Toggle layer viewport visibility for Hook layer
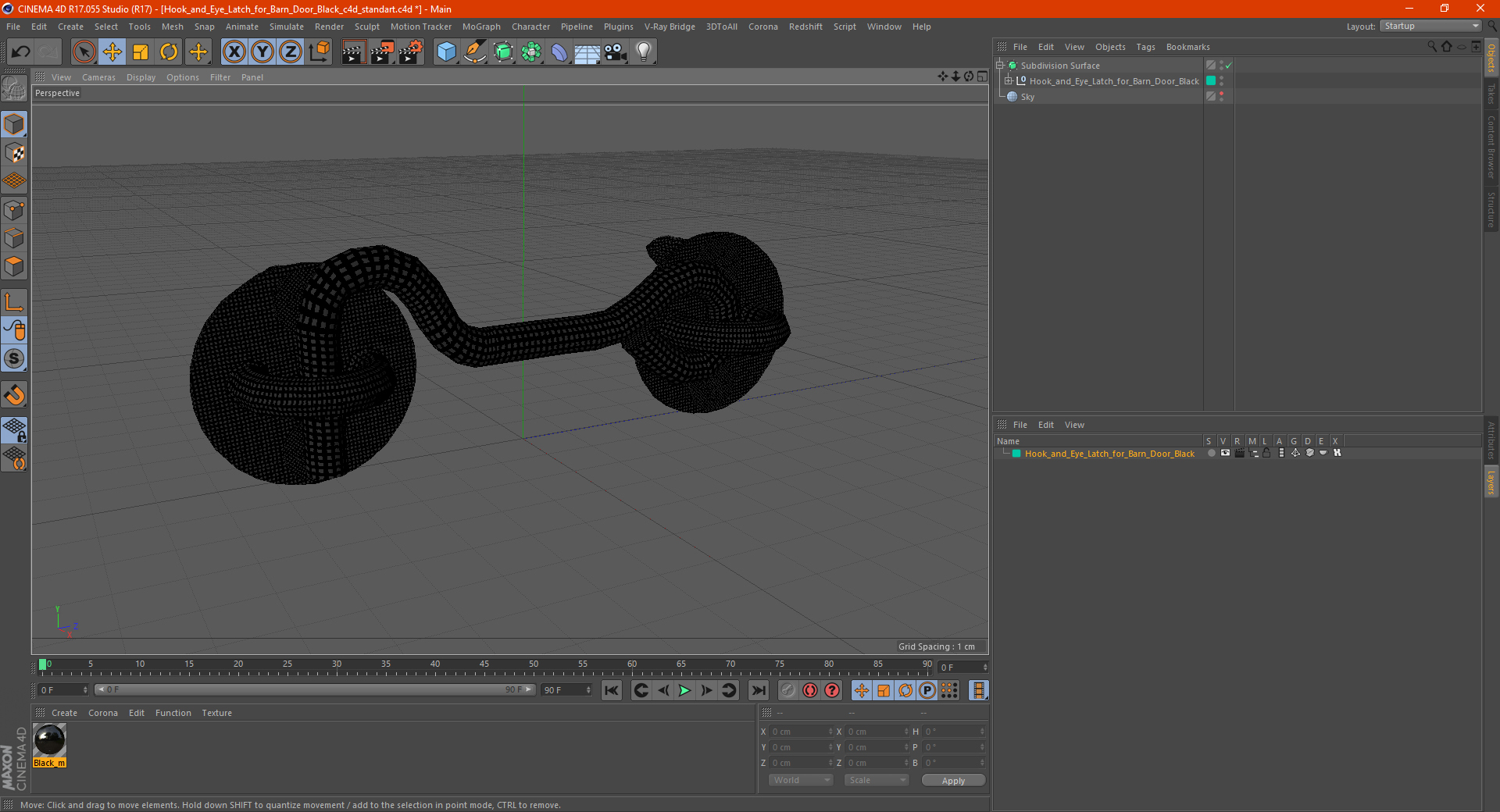The width and height of the screenshot is (1500, 812). pyautogui.click(x=1225, y=453)
